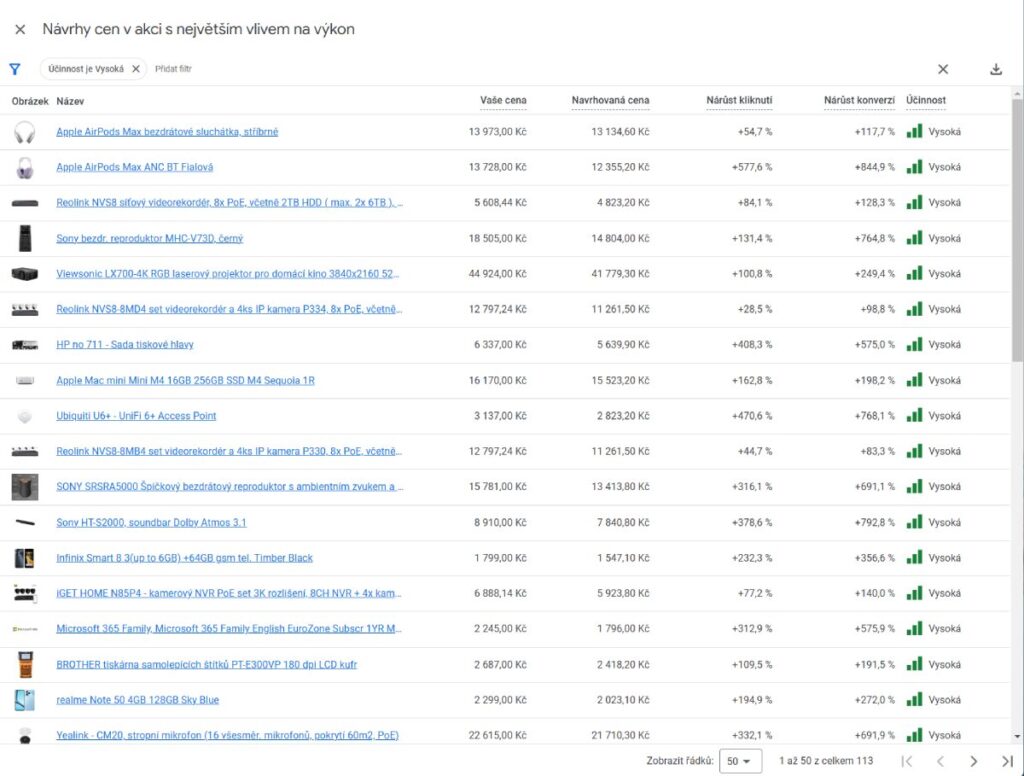Click the silver AirPods Max thumbnail
This screenshot has height=776, width=1024.
[x=25, y=132]
